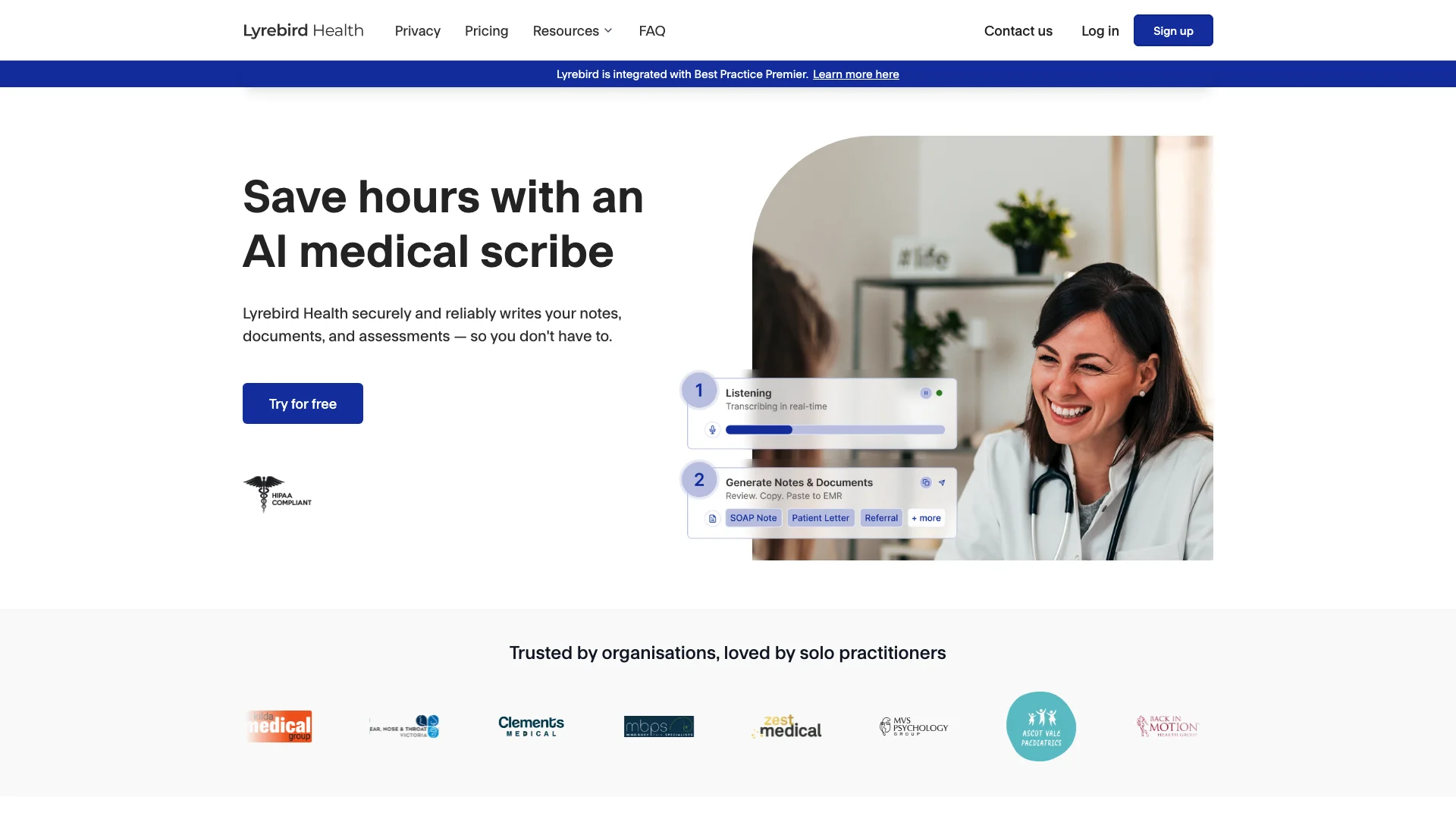Click the Clements Medical logo thumbnail
The width and height of the screenshot is (1456, 819).
point(531,726)
